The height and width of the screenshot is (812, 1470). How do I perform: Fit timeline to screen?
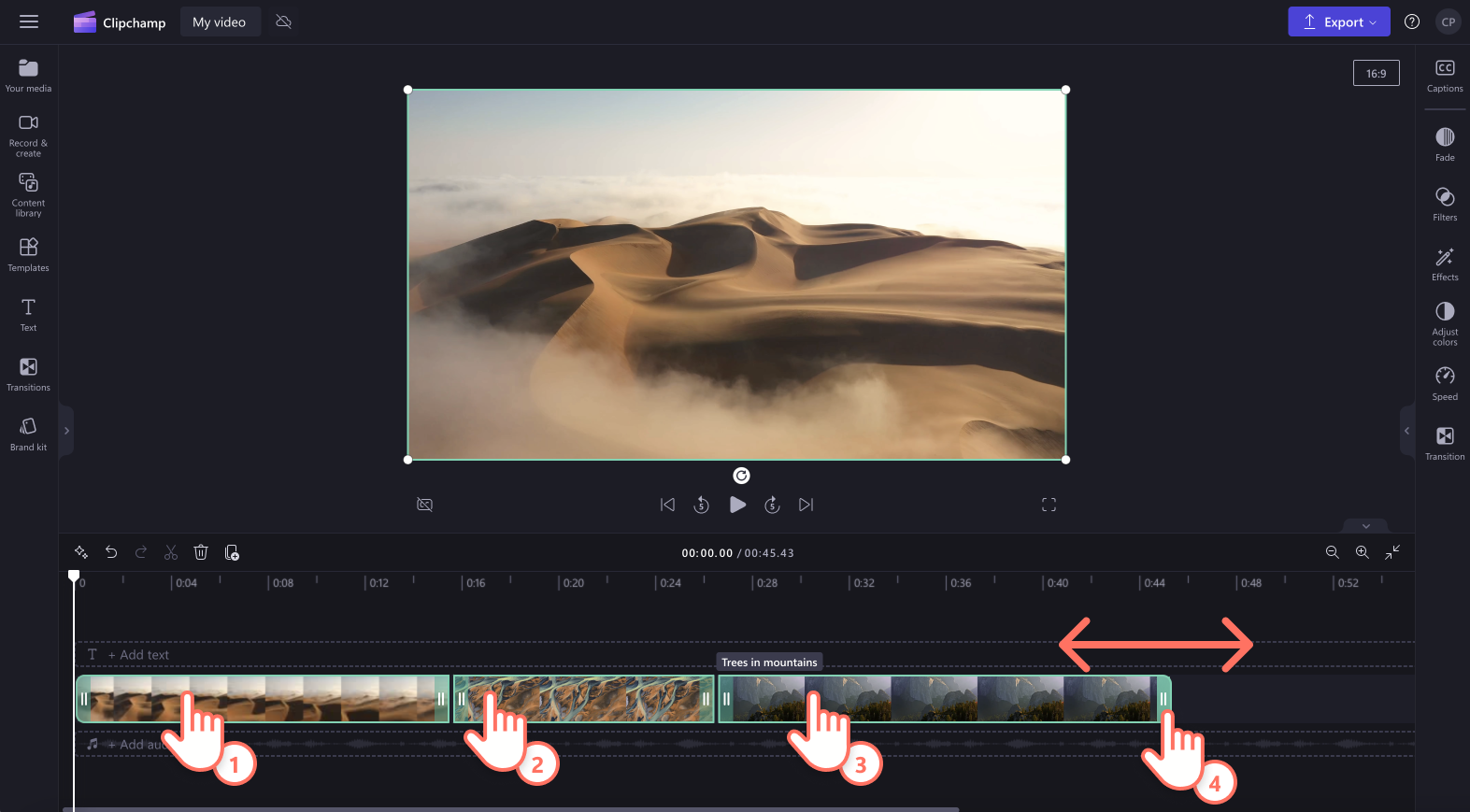tap(1392, 552)
